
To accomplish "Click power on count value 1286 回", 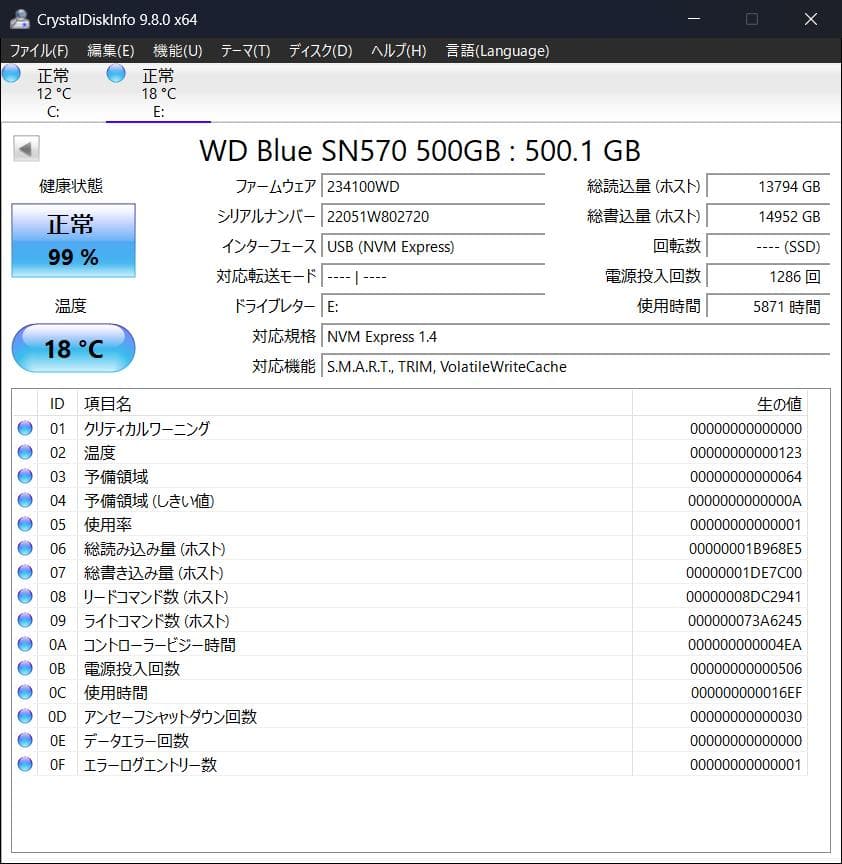I will pyautogui.click(x=768, y=277).
